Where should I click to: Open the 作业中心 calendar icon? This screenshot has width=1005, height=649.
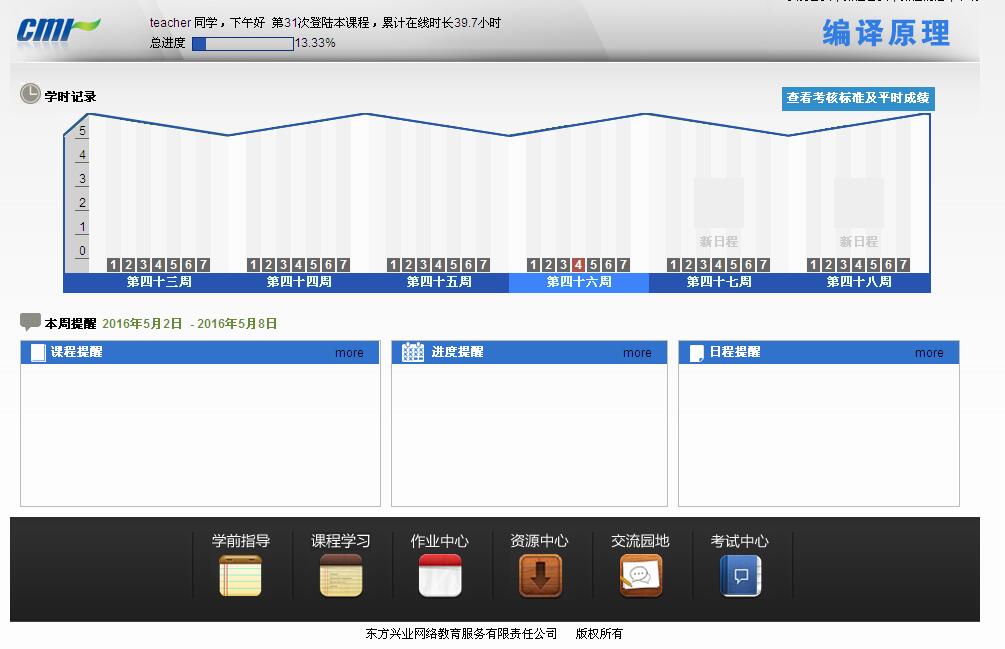point(440,576)
